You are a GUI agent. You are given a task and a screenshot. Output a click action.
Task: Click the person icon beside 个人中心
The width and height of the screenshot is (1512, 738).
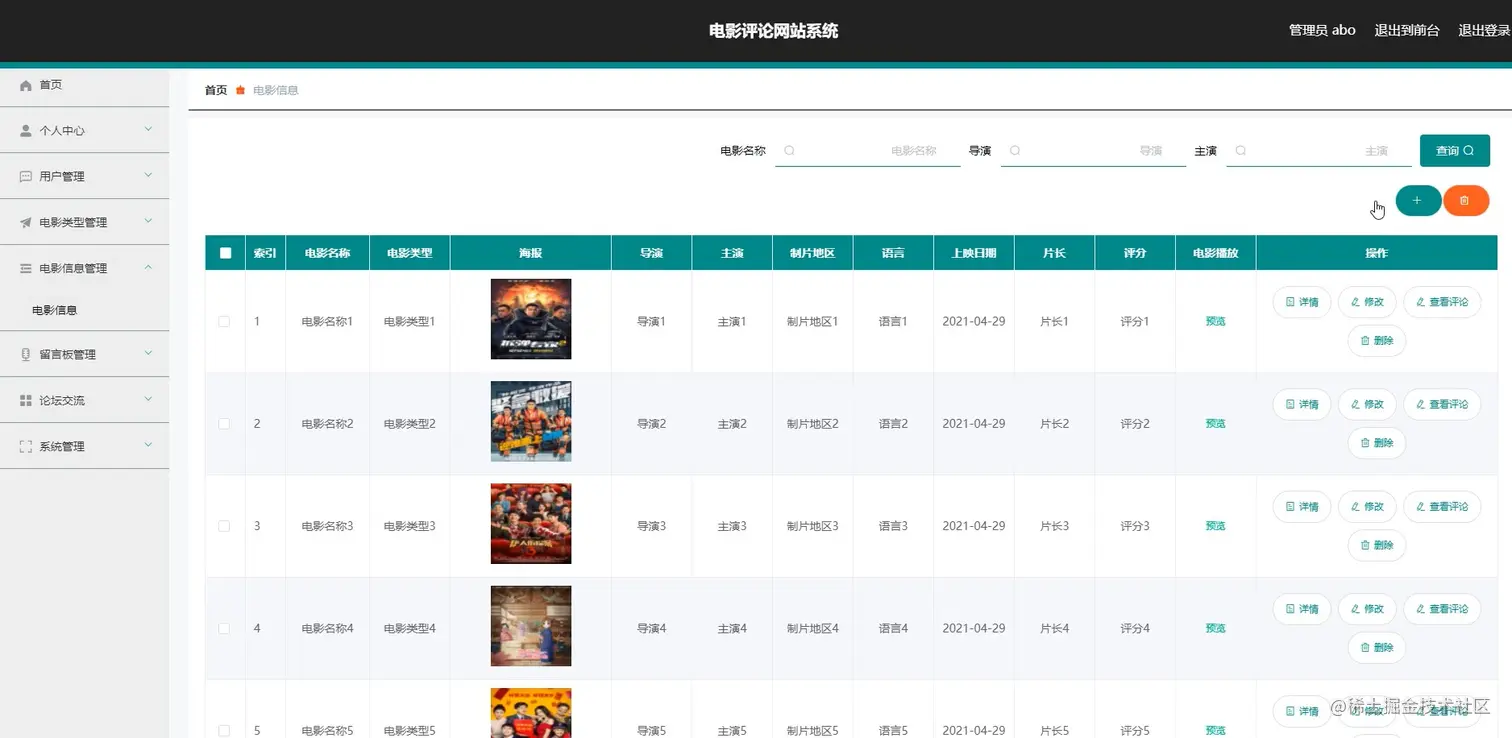coord(26,131)
